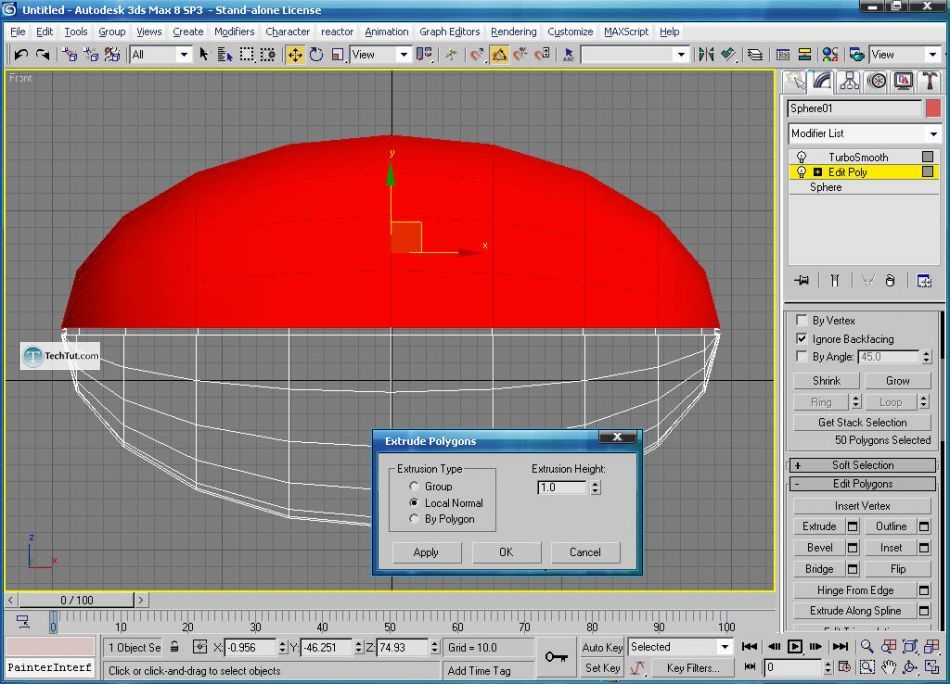Click the Shrink selection button
Screen dimensions: 950x684
pyautogui.click(x=826, y=380)
